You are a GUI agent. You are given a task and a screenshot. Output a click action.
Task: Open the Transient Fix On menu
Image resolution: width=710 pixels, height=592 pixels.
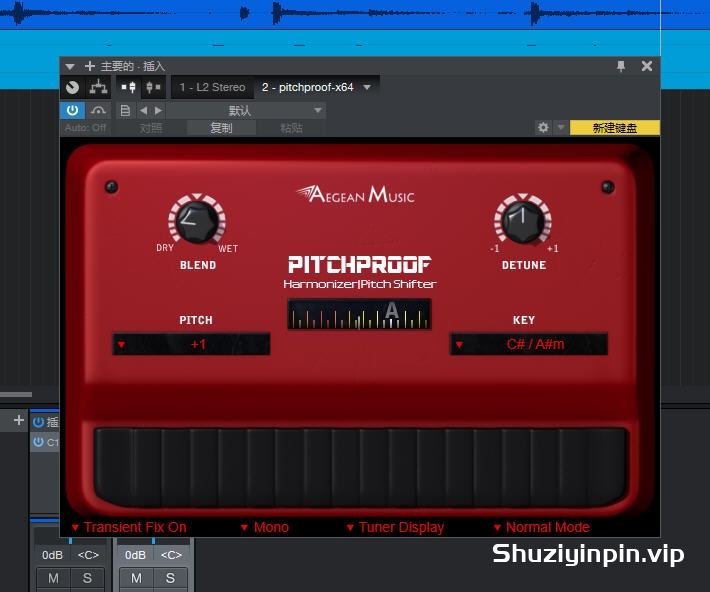tap(129, 527)
